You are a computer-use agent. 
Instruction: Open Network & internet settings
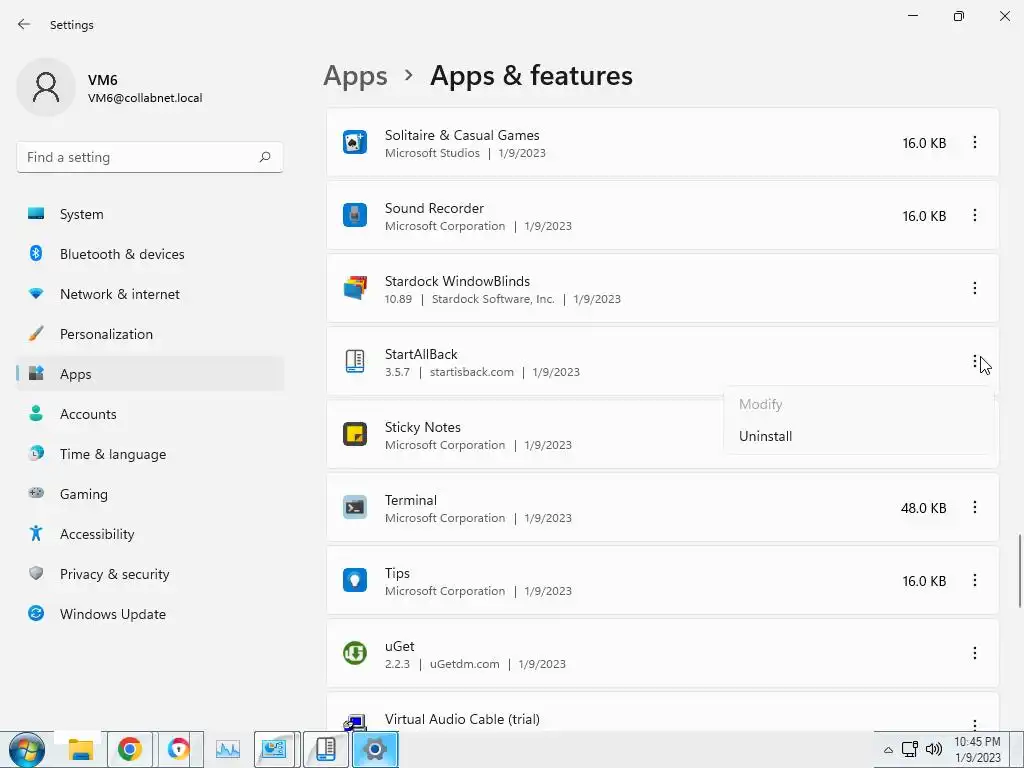pos(150,294)
